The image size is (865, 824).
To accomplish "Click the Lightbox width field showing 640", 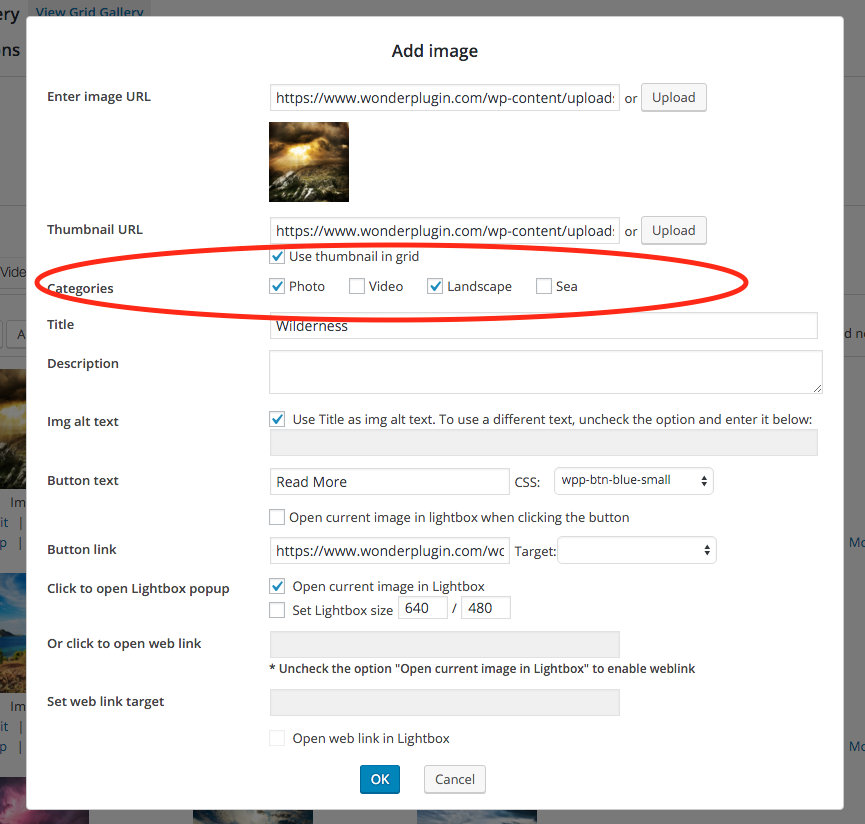I will (x=422, y=608).
